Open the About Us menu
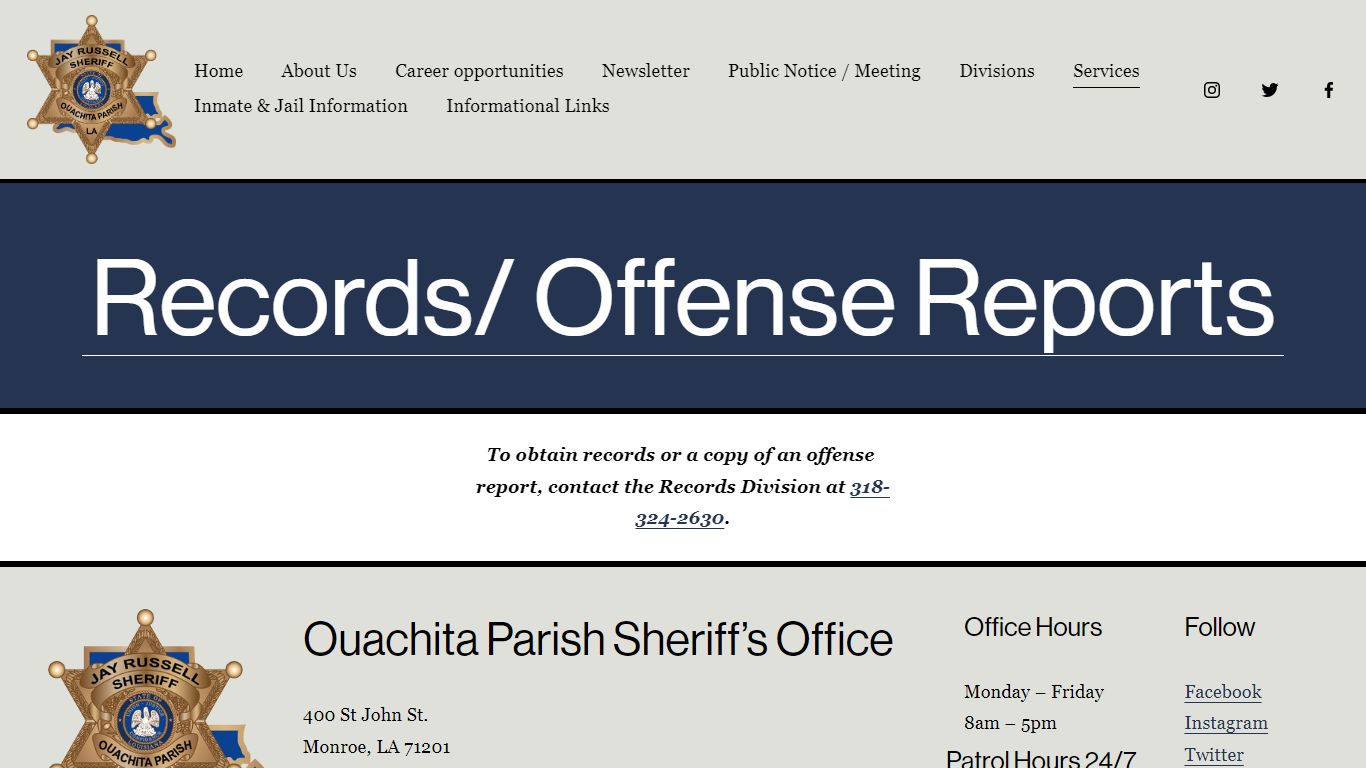The image size is (1366, 768). 319,71
